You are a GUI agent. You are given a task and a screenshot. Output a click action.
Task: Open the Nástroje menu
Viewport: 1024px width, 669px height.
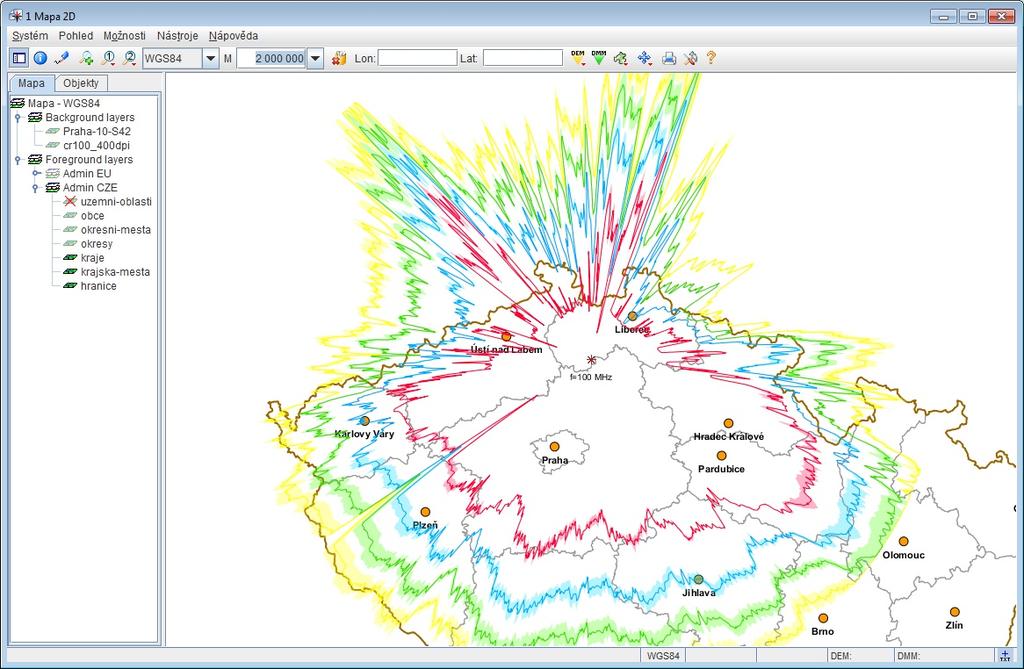177,36
